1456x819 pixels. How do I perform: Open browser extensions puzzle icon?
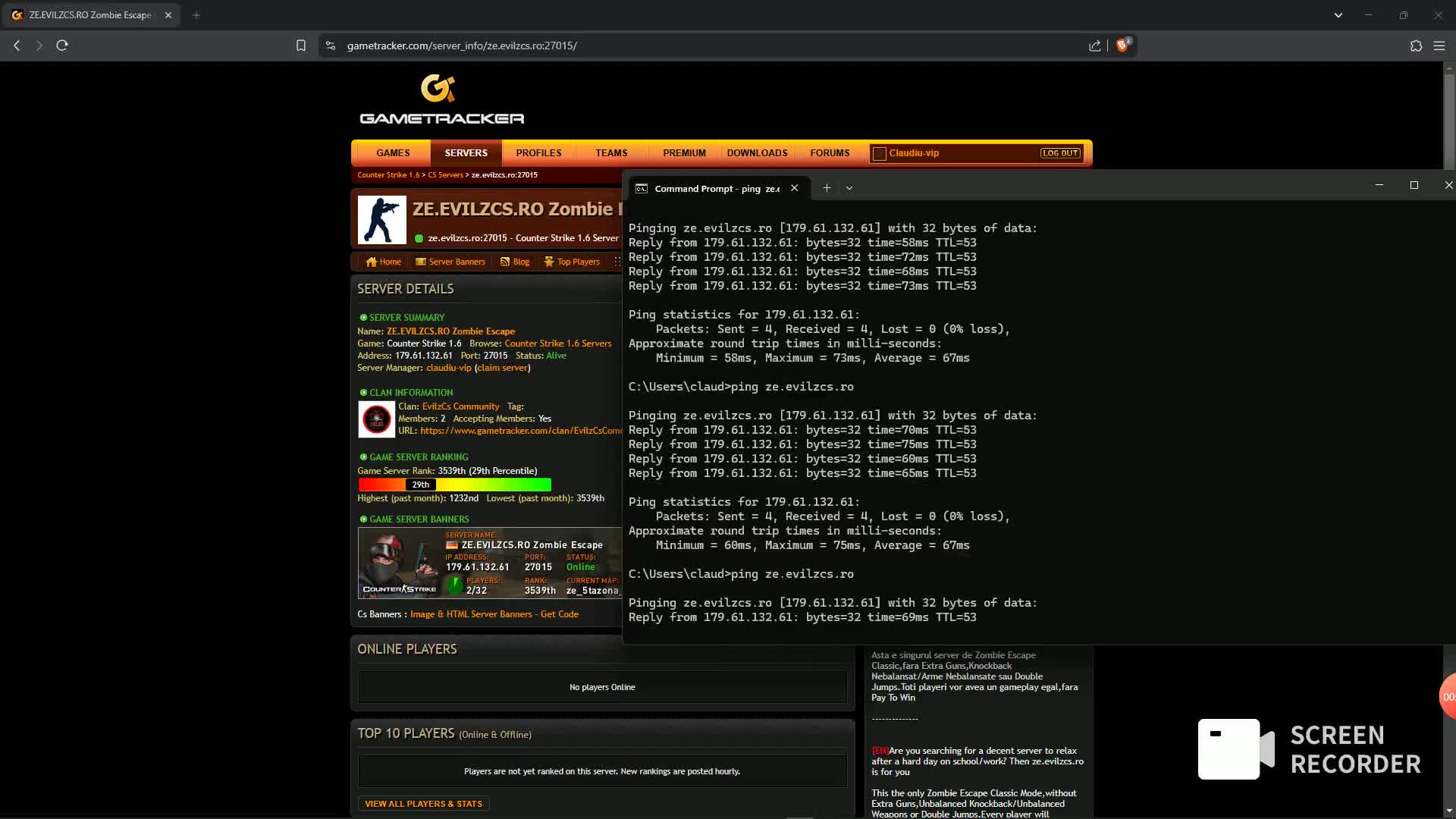point(1416,45)
